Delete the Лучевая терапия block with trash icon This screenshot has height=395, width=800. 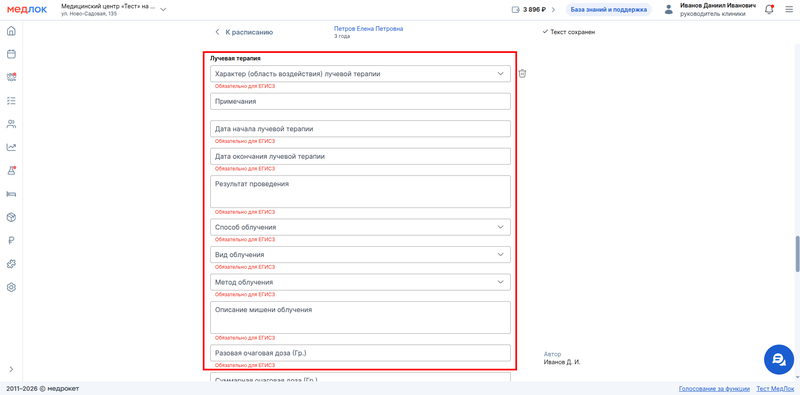pos(522,73)
